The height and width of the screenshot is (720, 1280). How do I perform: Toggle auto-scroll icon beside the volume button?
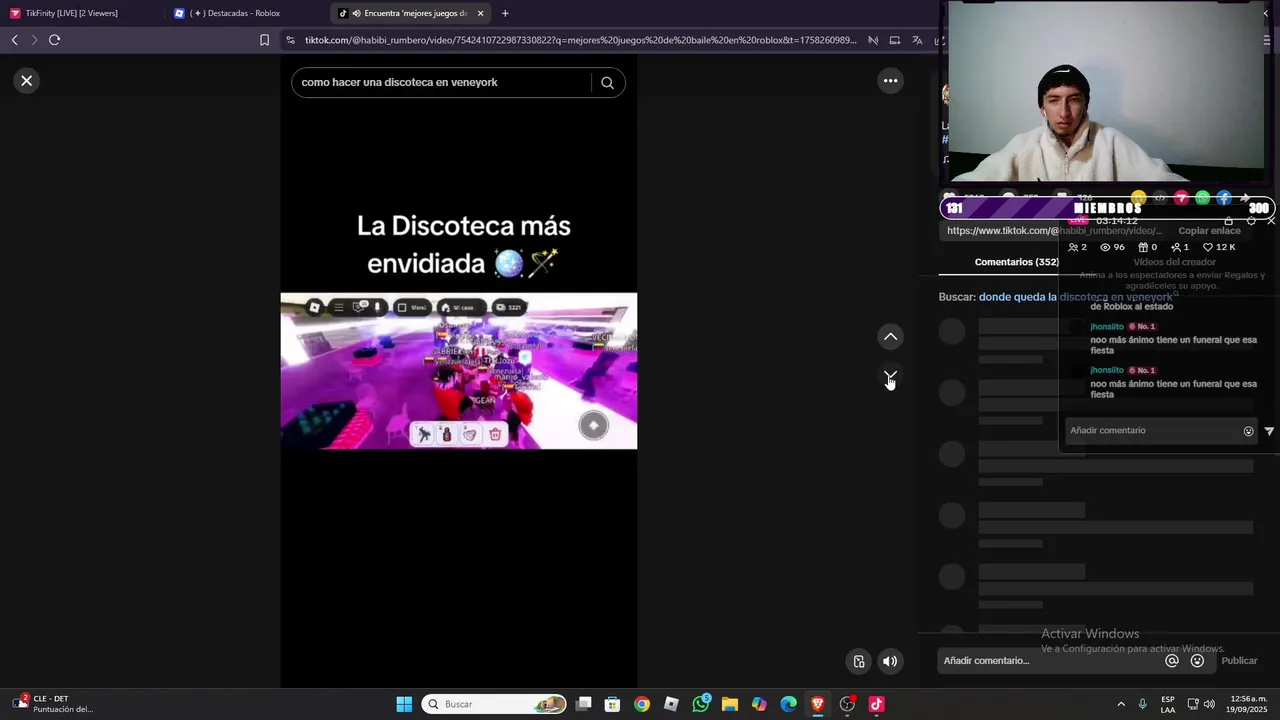pos(859,661)
